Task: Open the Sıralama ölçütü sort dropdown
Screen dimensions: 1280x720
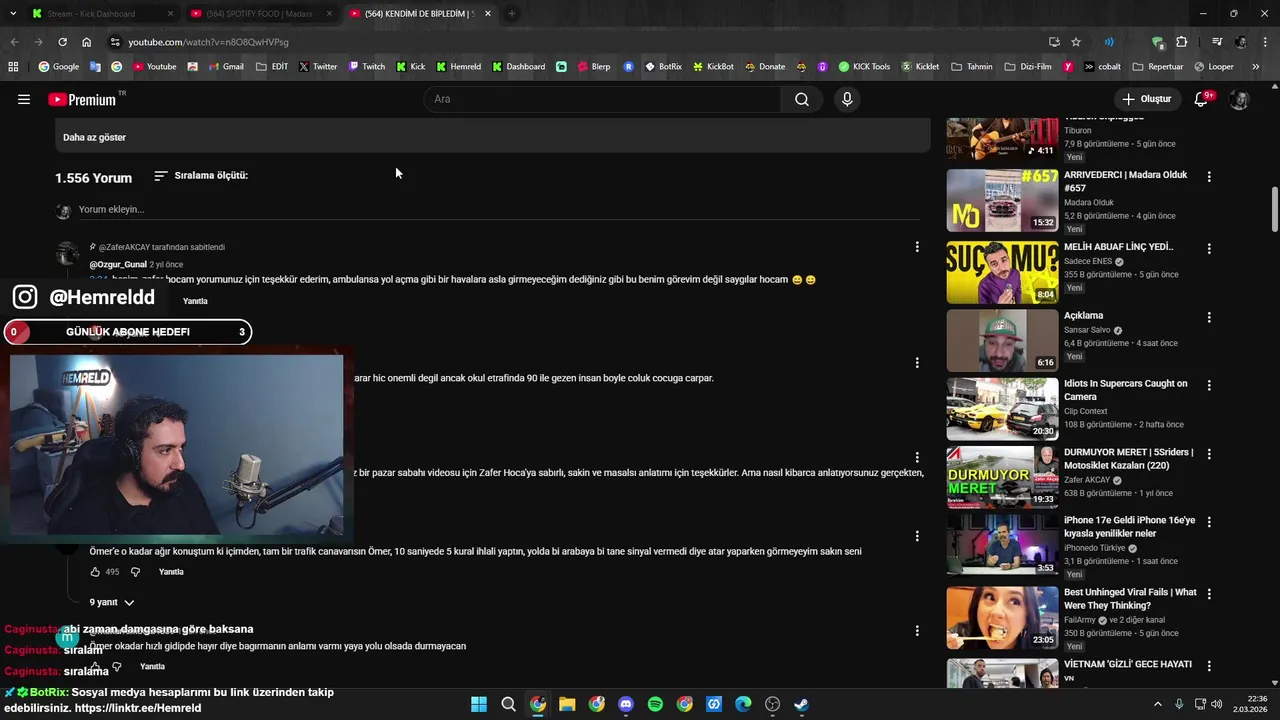Action: [x=201, y=176]
